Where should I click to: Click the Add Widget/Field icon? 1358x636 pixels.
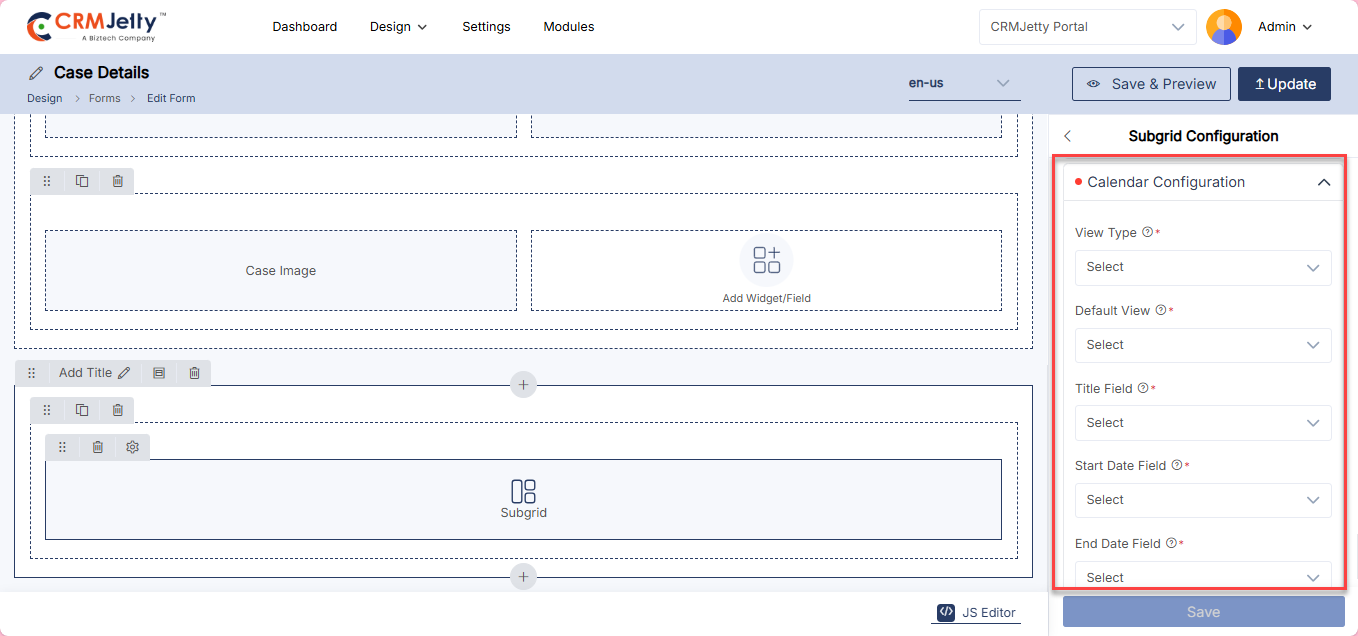click(766, 260)
